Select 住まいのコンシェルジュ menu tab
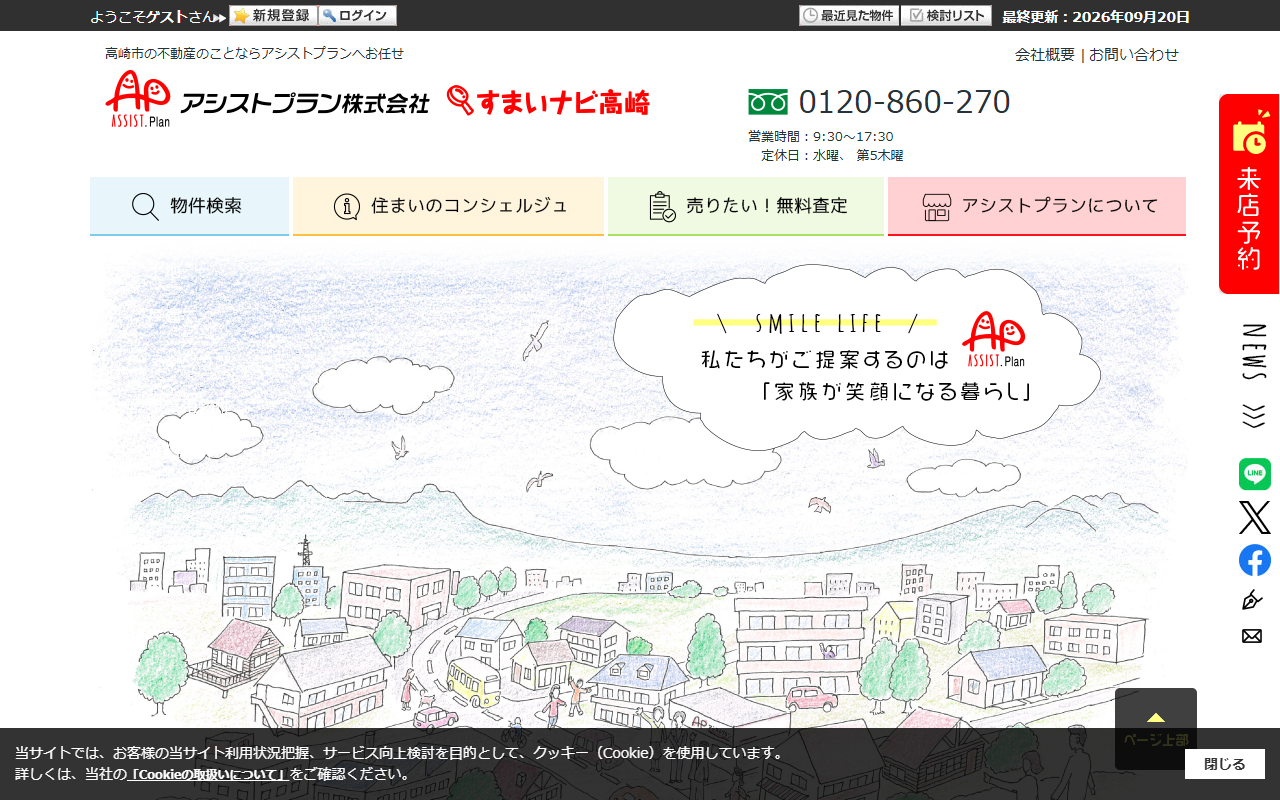Screen dimensions: 1280x800 coord(448,206)
